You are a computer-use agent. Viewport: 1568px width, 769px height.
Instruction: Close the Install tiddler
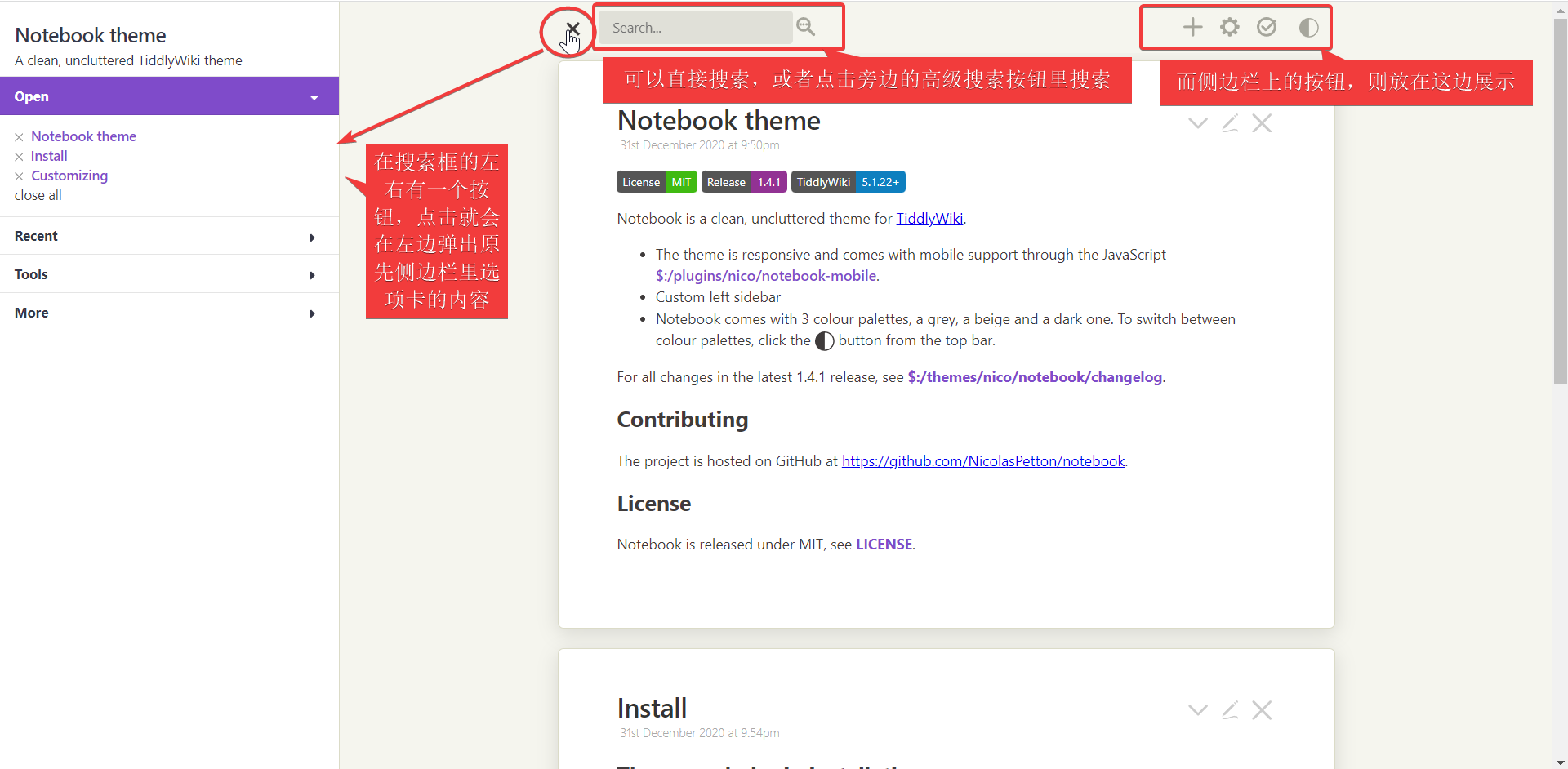pyautogui.click(x=1262, y=710)
